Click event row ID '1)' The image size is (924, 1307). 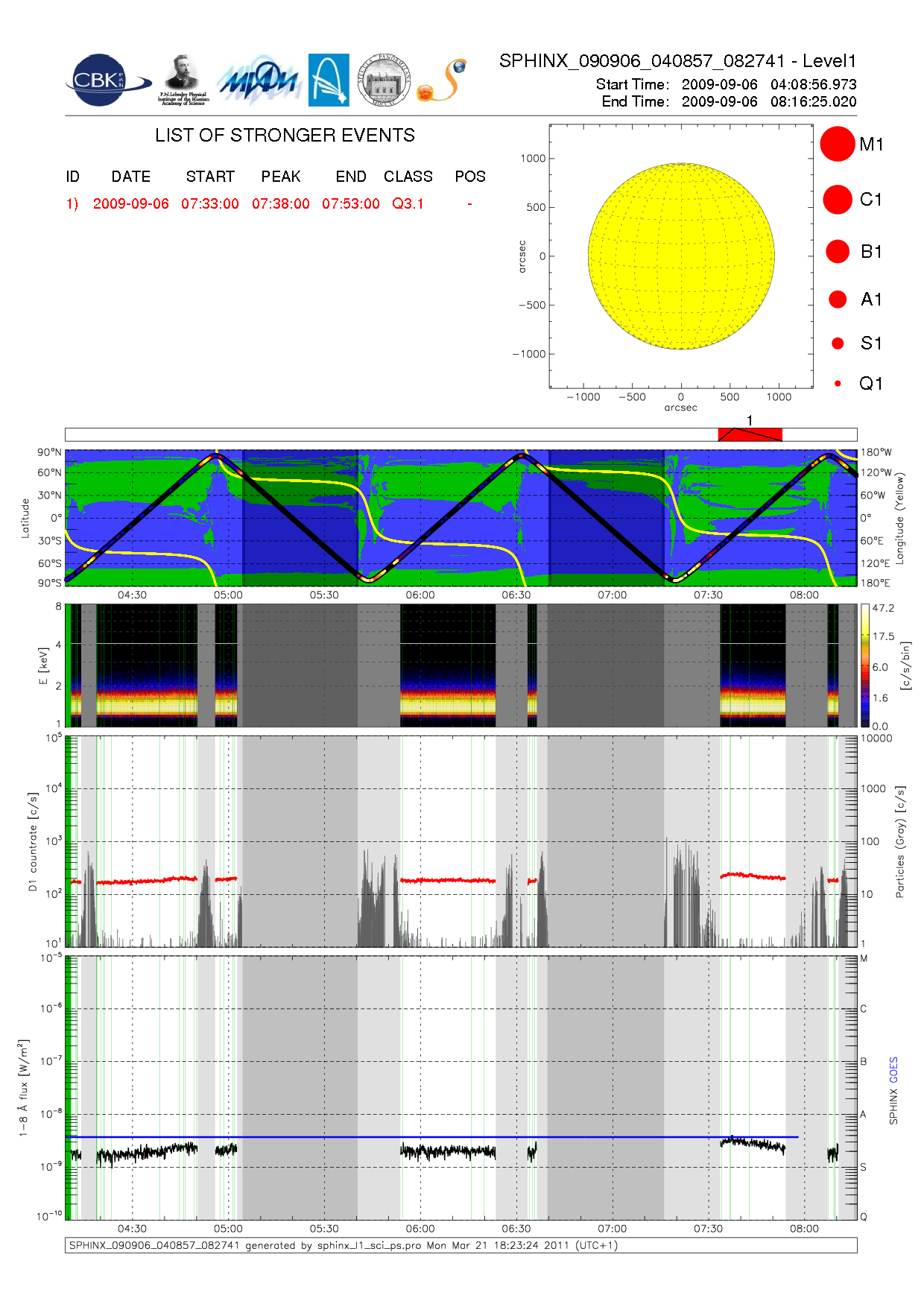pos(72,203)
